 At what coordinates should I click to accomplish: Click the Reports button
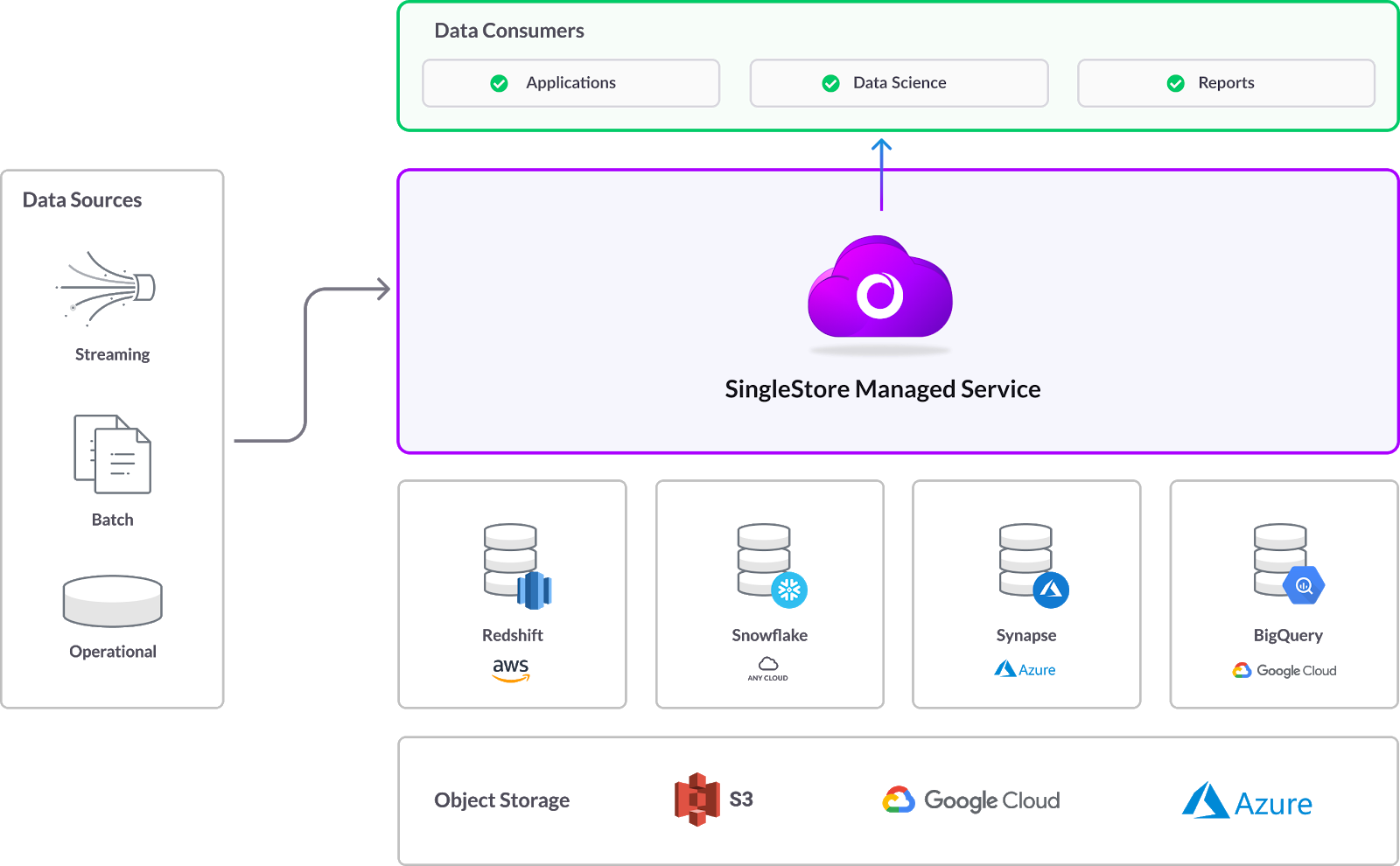1225,83
